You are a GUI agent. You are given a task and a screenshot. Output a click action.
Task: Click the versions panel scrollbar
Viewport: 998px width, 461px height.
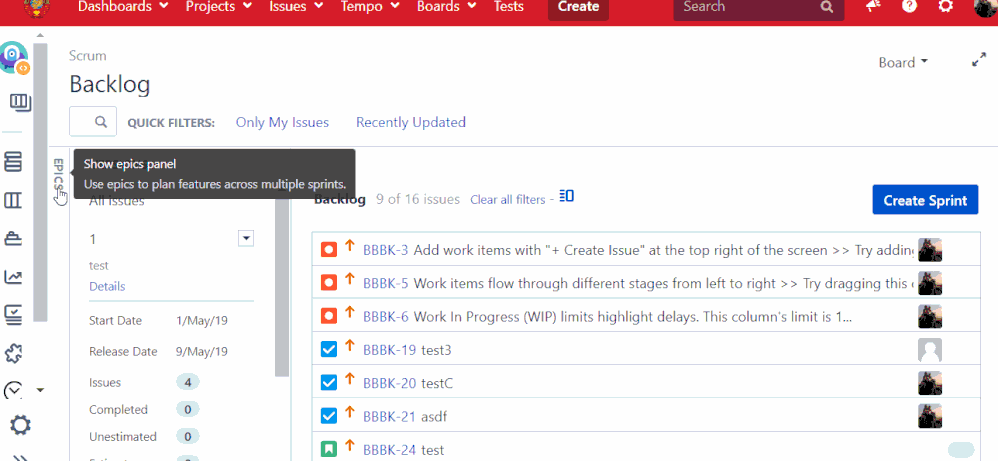click(x=282, y=287)
